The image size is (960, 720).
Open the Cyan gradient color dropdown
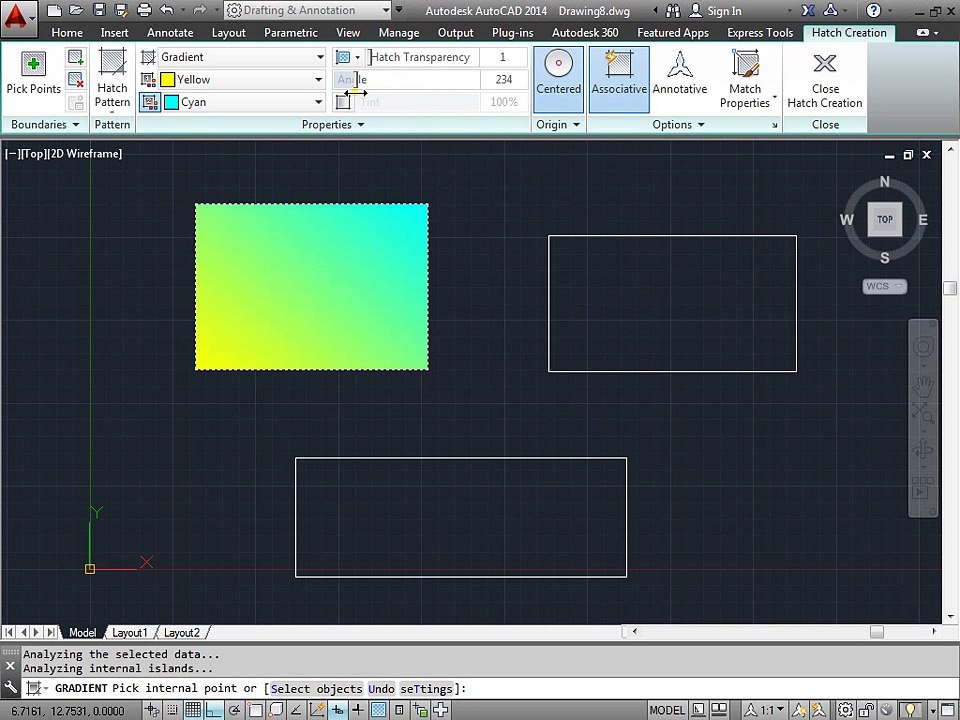(x=244, y=102)
